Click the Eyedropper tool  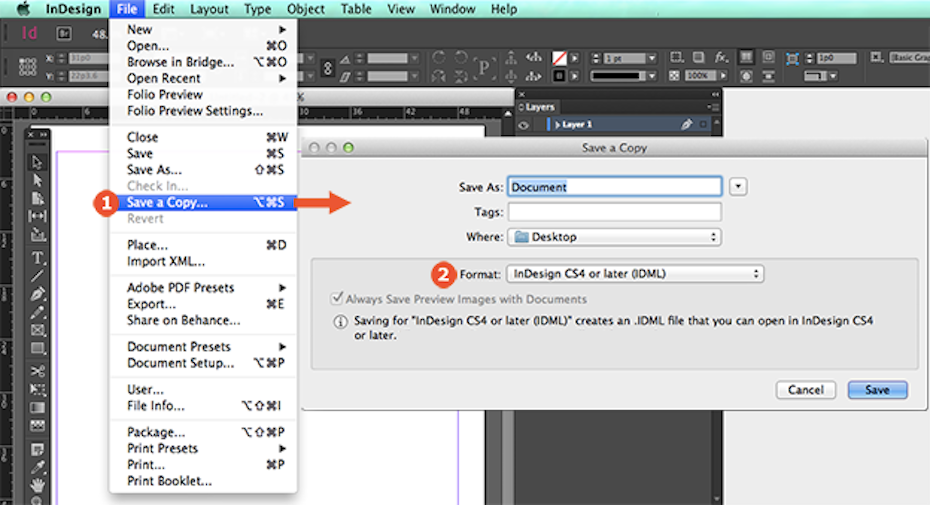pyautogui.click(x=38, y=466)
